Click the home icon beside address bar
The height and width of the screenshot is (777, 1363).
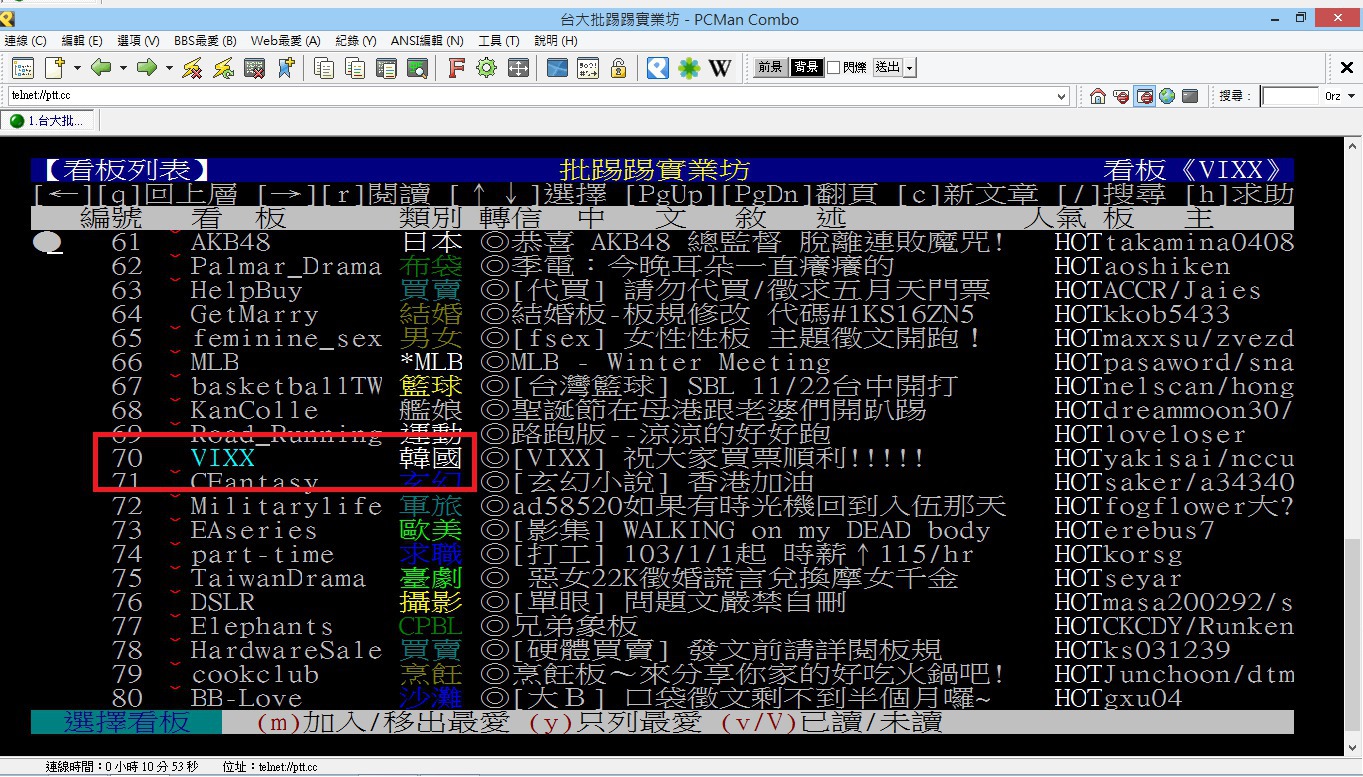coord(1098,96)
